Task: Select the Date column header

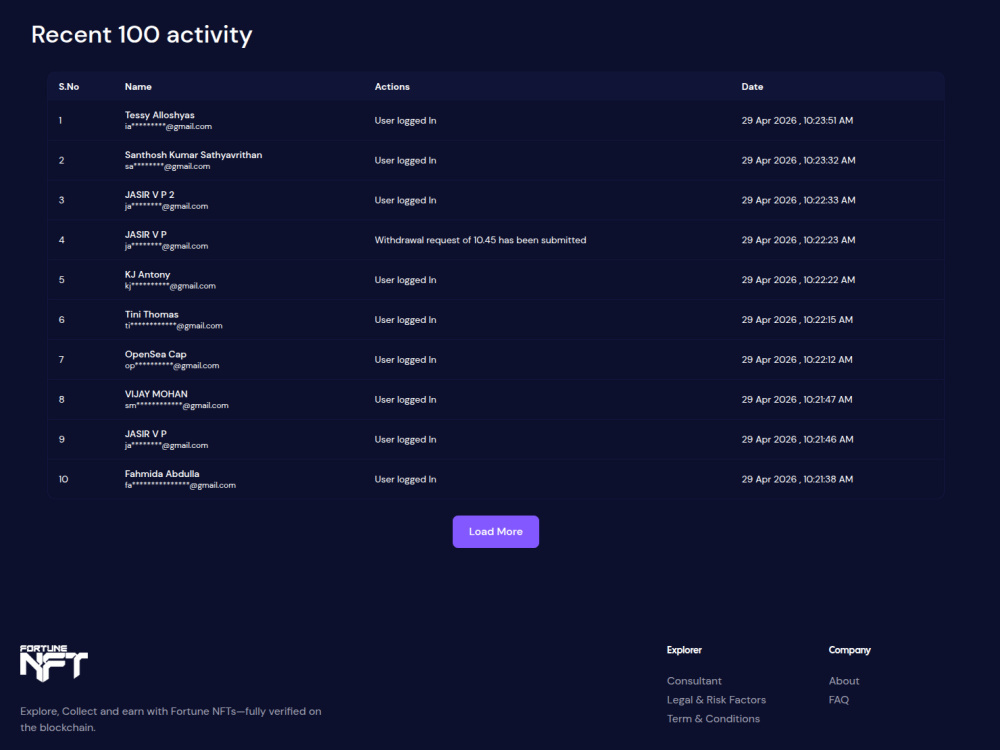Action: pos(752,87)
